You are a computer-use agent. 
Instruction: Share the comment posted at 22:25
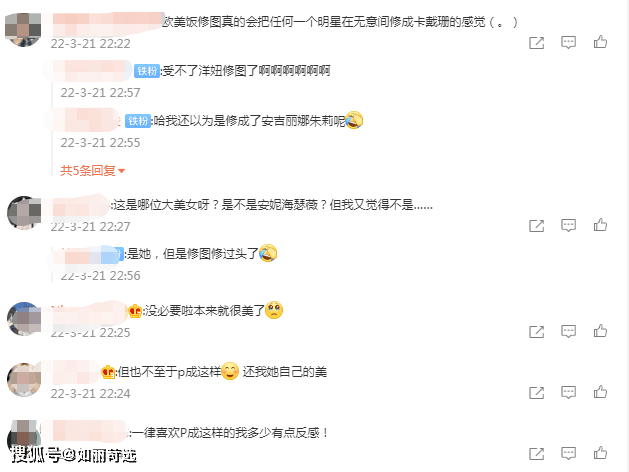tap(537, 331)
